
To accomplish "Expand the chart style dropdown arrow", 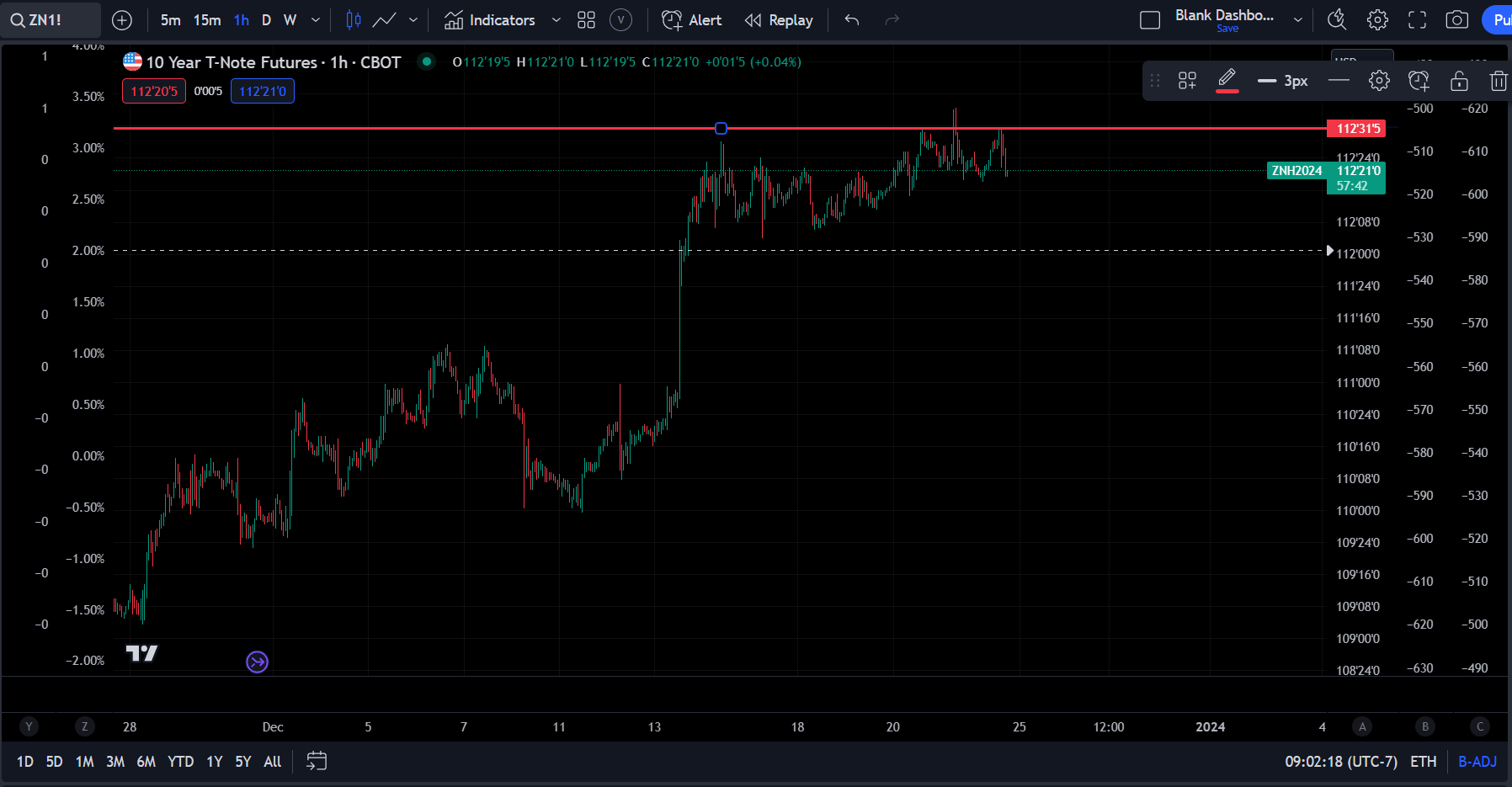I will (x=413, y=20).
